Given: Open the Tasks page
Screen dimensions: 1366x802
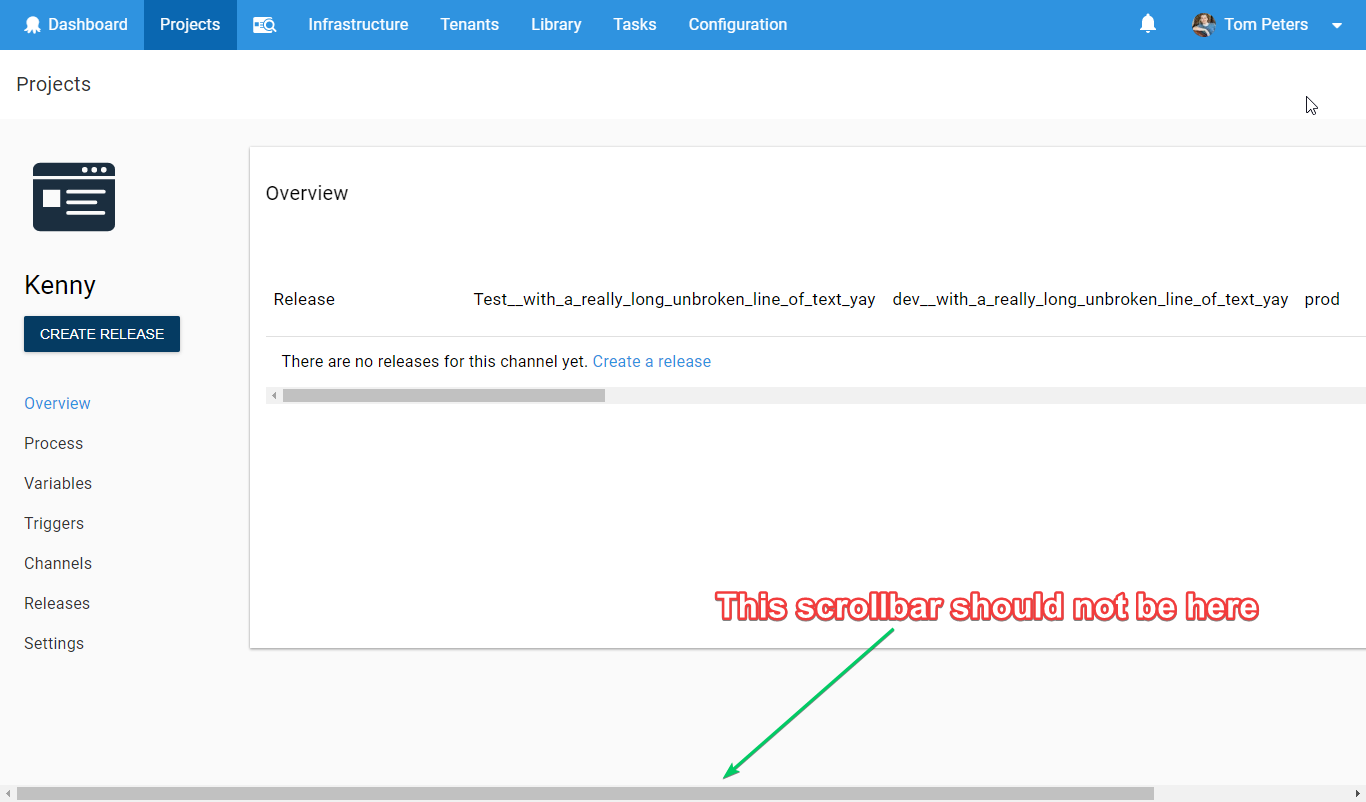Looking at the screenshot, I should 634,24.
